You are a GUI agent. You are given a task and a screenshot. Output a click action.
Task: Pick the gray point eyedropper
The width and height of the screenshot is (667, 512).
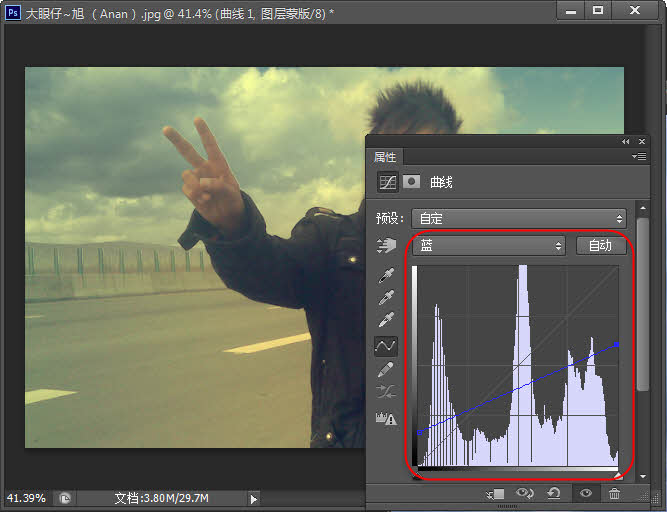(x=386, y=298)
